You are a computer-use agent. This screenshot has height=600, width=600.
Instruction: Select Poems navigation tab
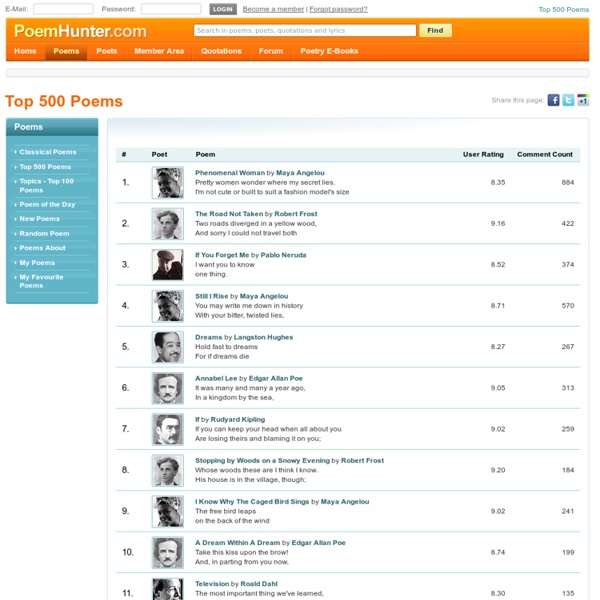pos(66,51)
